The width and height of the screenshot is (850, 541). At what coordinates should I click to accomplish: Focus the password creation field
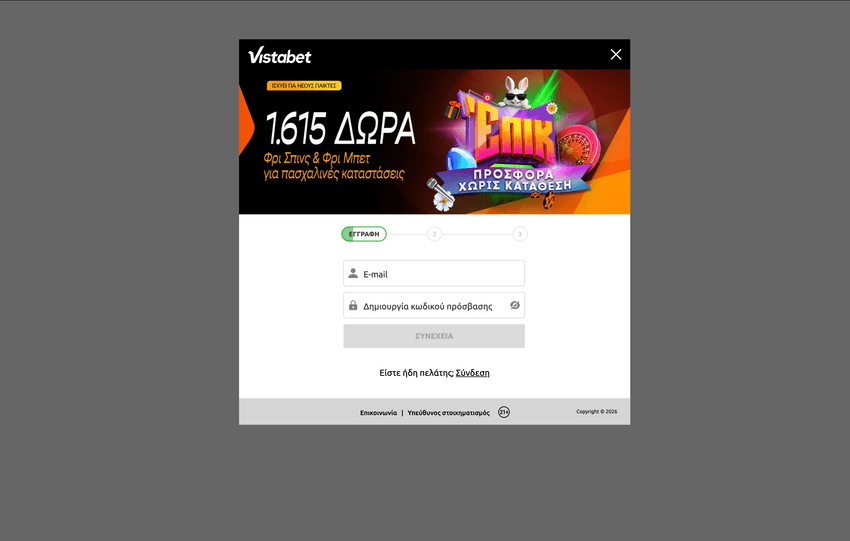pos(434,305)
